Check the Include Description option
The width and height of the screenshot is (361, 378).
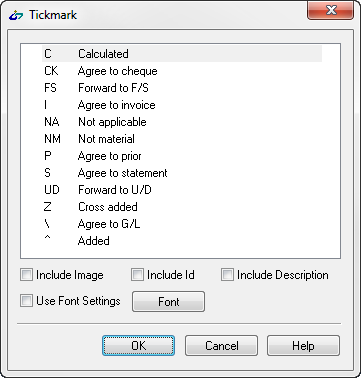click(x=227, y=275)
